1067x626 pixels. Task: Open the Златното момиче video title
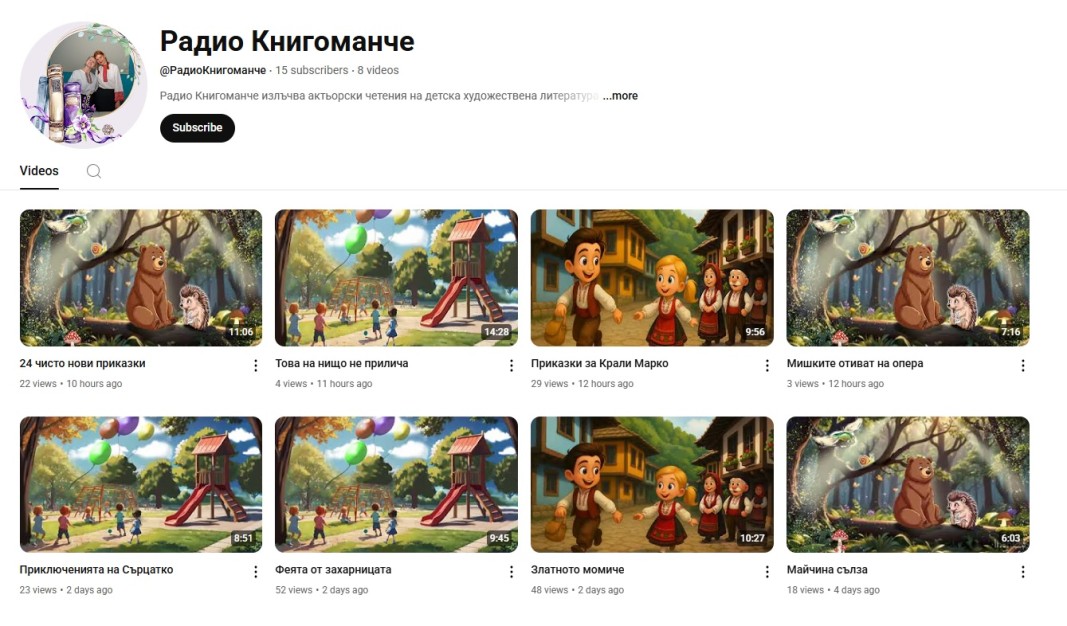[577, 570]
